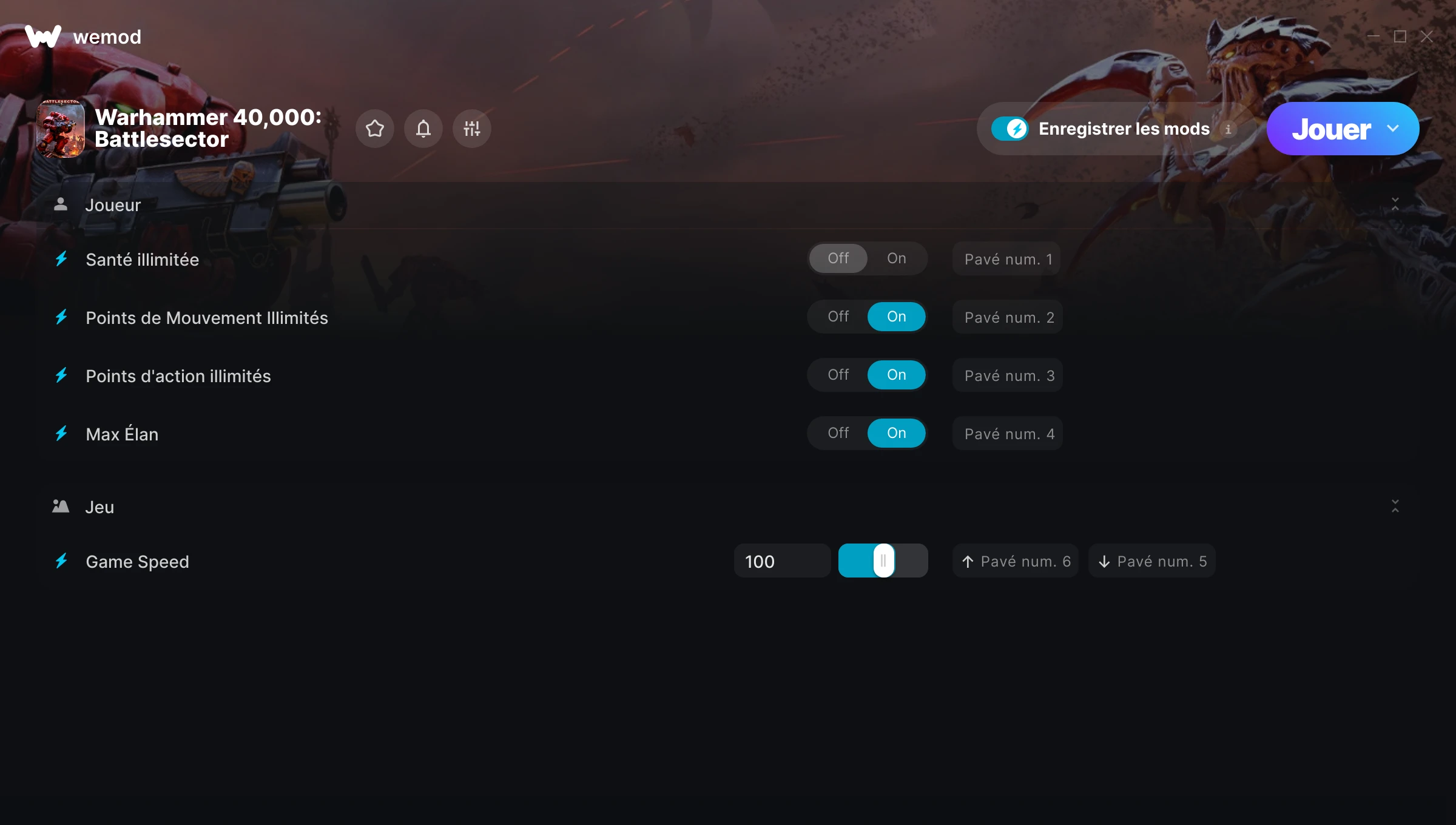
Task: Click the Game Speed slider handle
Action: click(884, 561)
